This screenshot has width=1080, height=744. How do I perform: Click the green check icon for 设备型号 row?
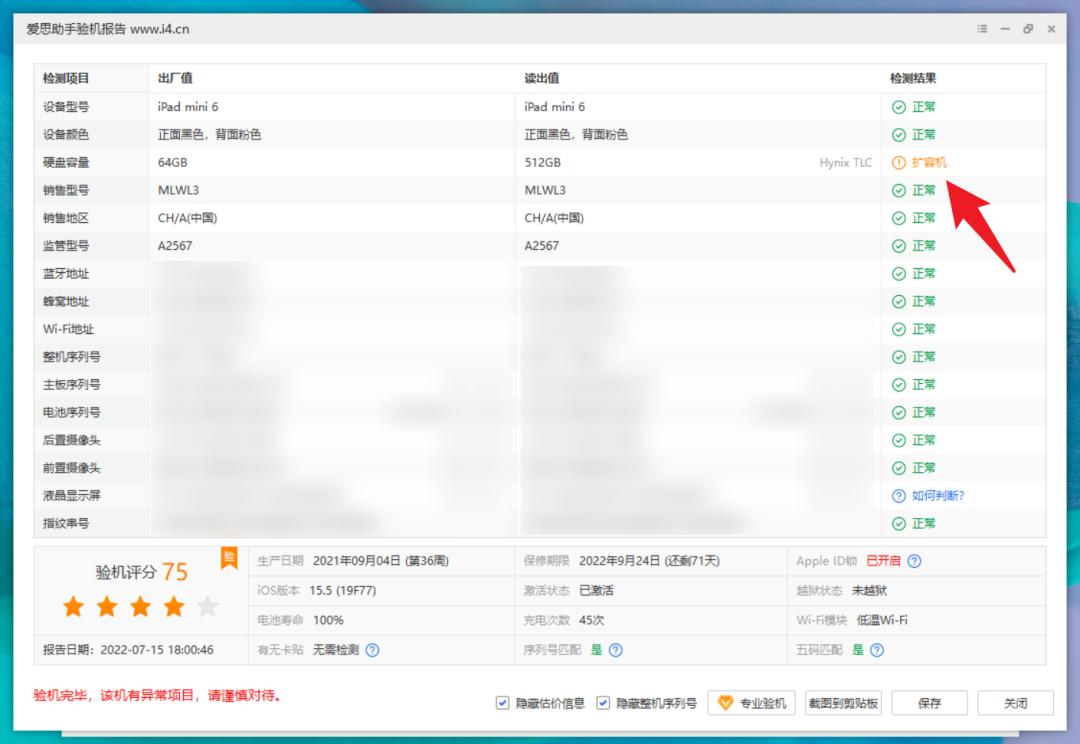click(x=898, y=107)
